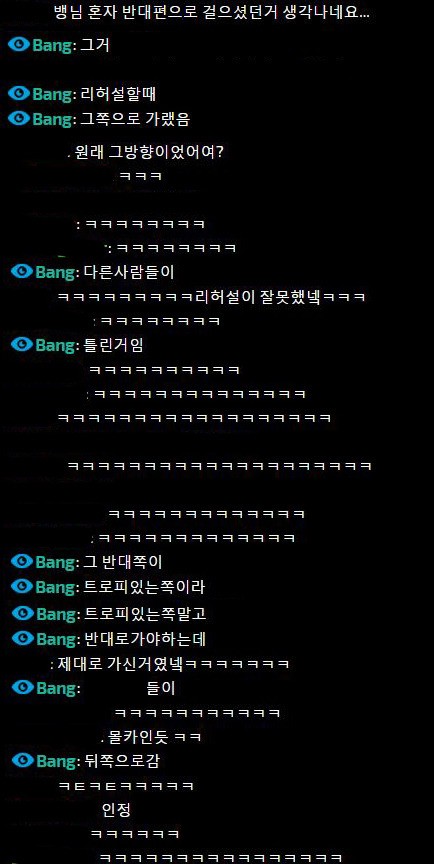This screenshot has height=864, width=434.
Task: Click the eye icon beside "그 반대쪽이"
Action: point(22,561)
